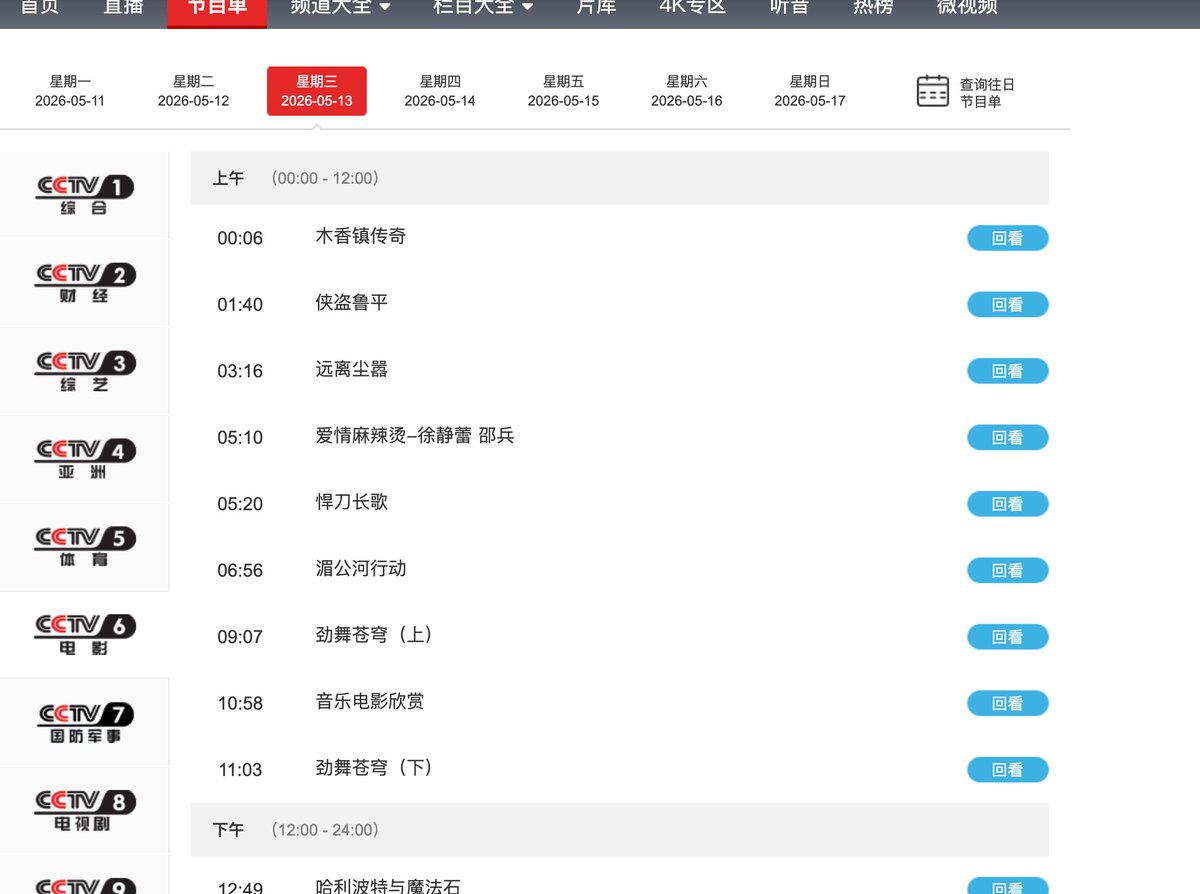Click the 01:40 time entry
Screen dimensions: 1200x894
coord(240,305)
